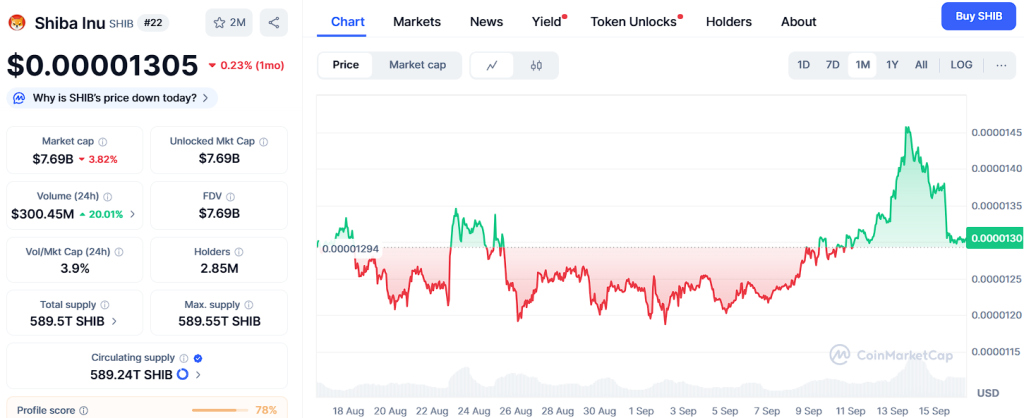Open "Why is SHIB's price down today?"

(112, 98)
